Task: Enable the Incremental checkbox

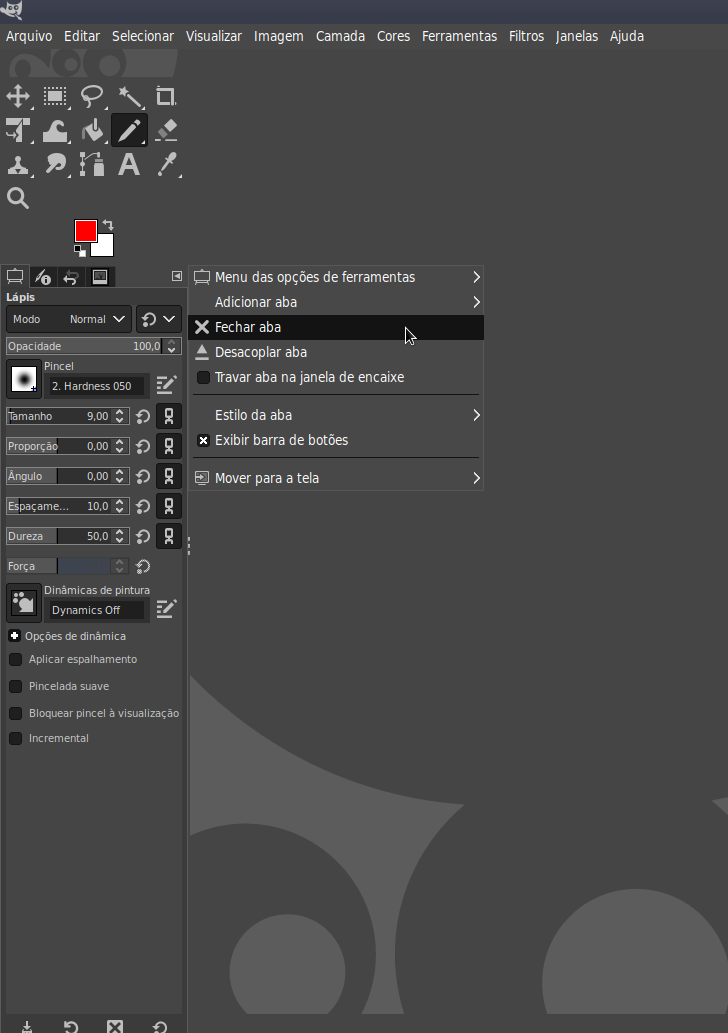Action: [15, 739]
